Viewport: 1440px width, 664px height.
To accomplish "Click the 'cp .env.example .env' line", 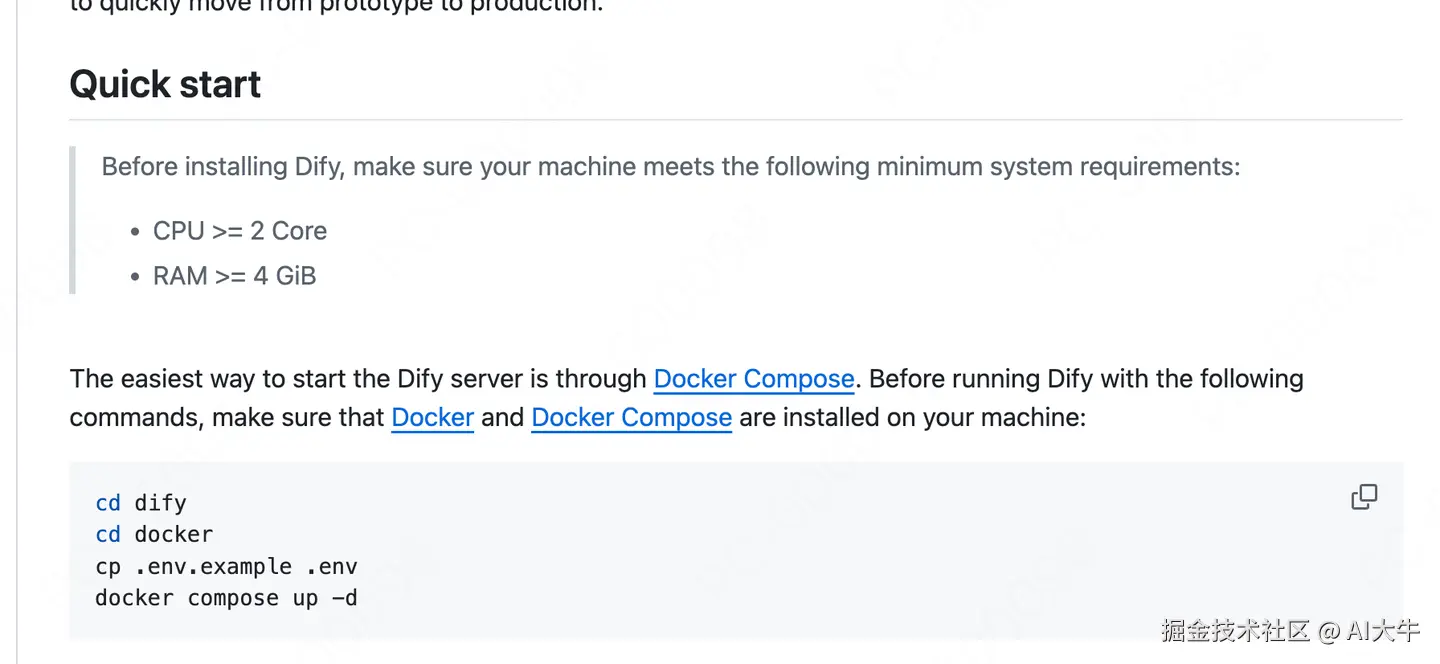I will (226, 566).
